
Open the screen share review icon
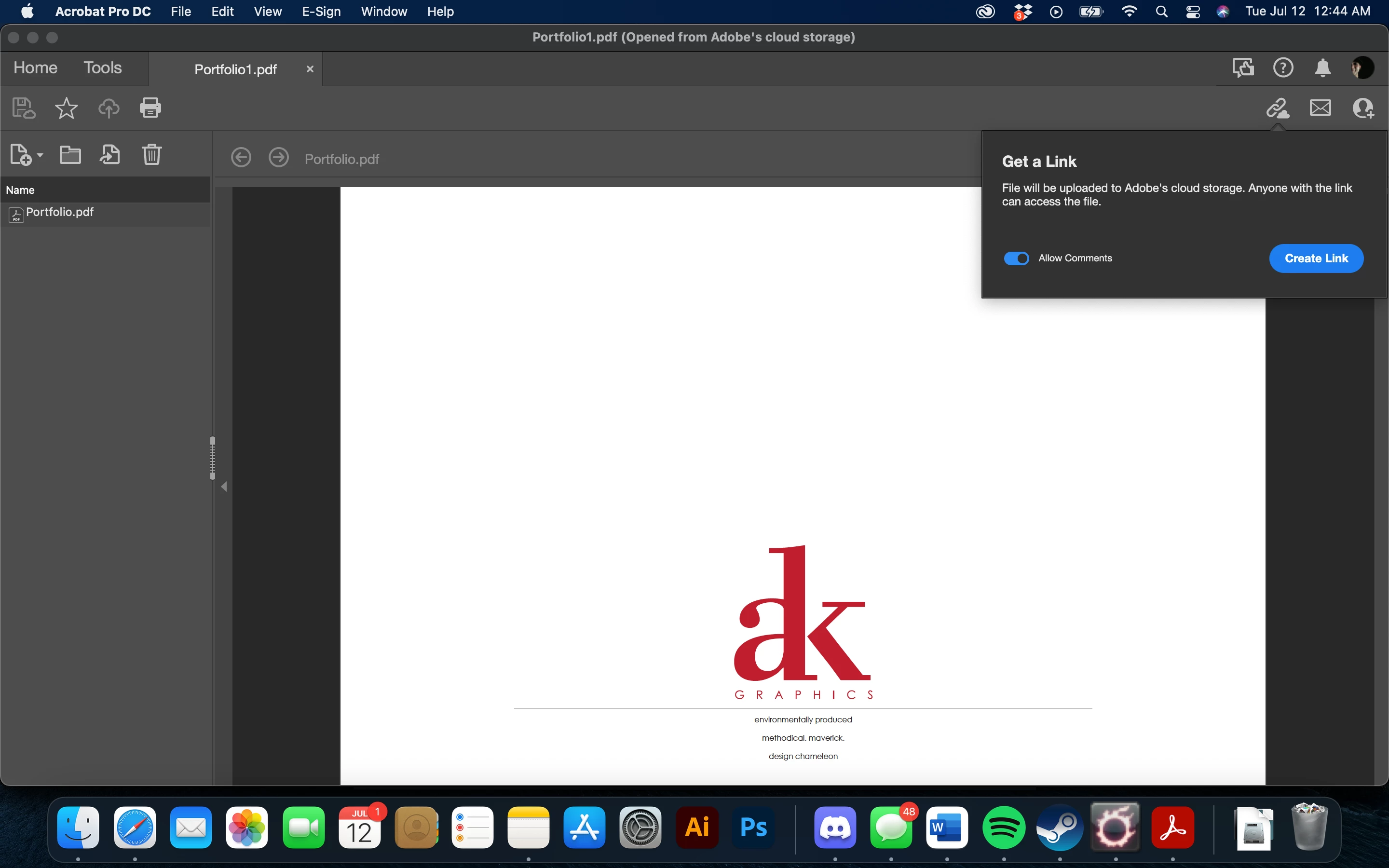(x=1243, y=68)
